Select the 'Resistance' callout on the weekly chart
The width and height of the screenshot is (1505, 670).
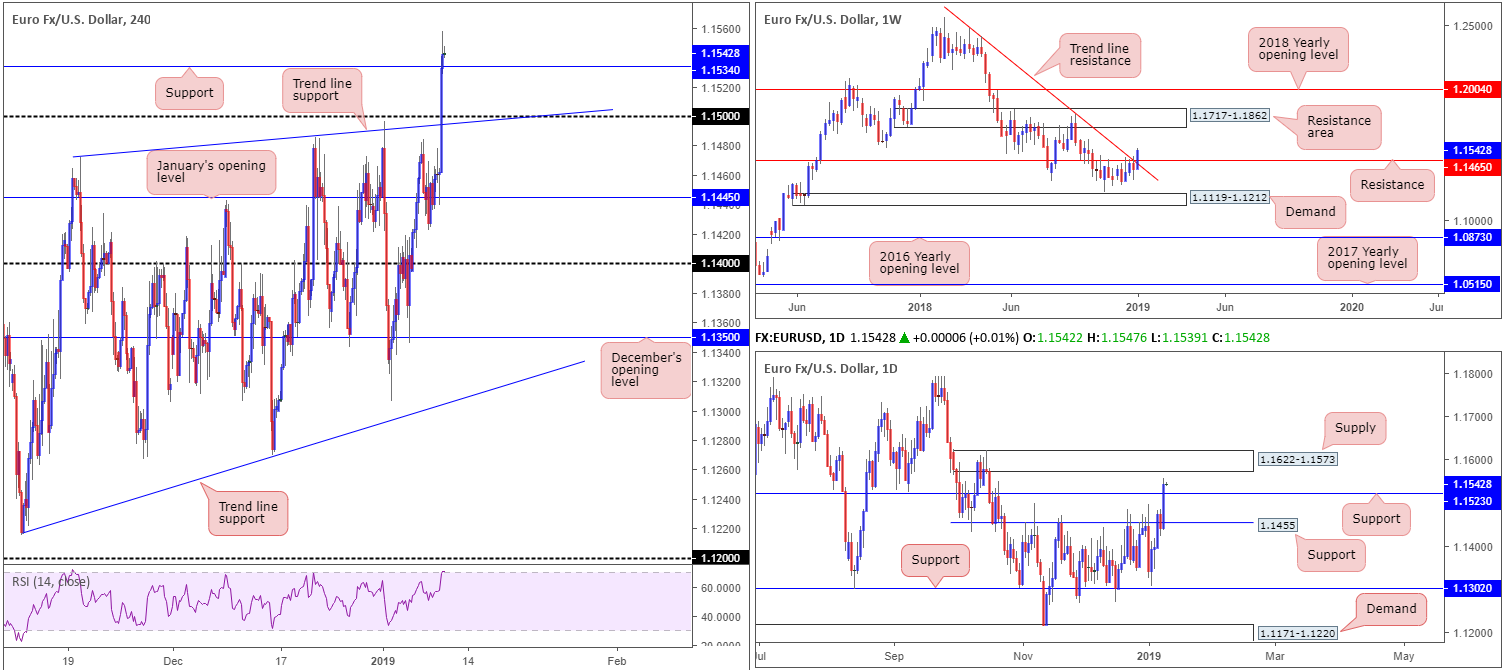[x=1391, y=184]
